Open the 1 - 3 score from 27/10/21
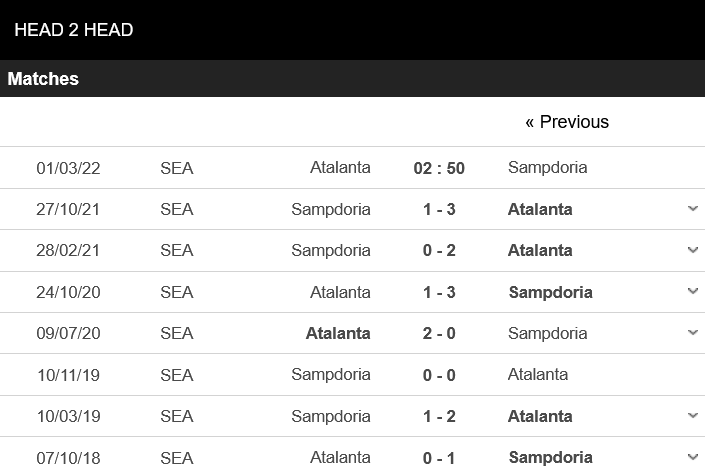 (439, 209)
